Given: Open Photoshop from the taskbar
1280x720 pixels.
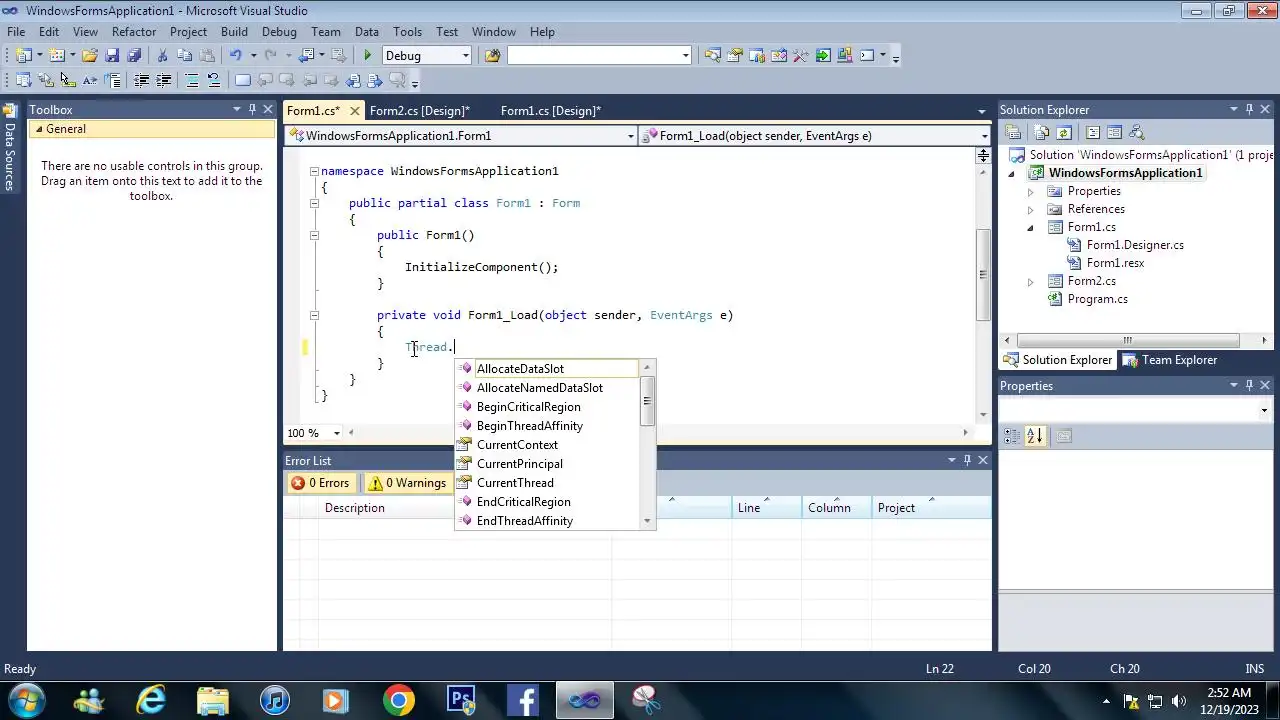Looking at the screenshot, I should [461, 700].
